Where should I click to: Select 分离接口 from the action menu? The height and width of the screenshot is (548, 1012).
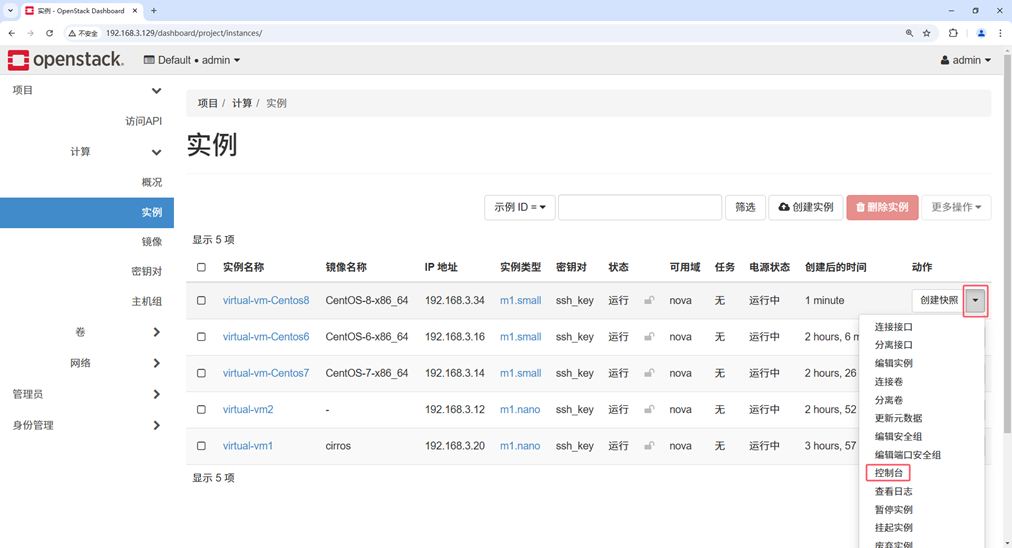pos(893,345)
